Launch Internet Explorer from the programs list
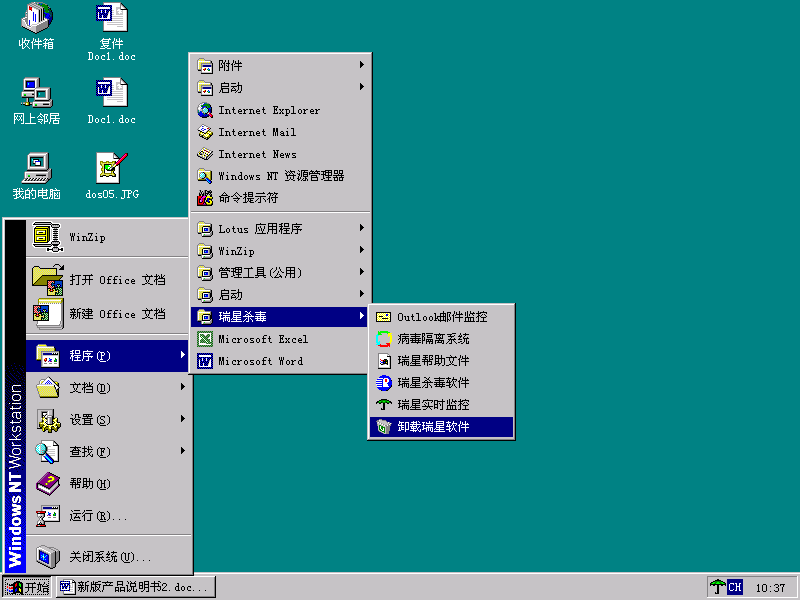The image size is (800, 600). click(x=280, y=110)
